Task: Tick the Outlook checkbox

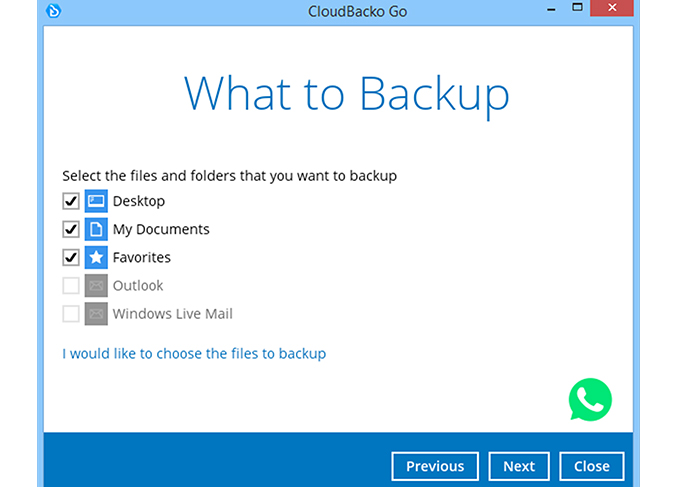Action: pyautogui.click(x=71, y=285)
